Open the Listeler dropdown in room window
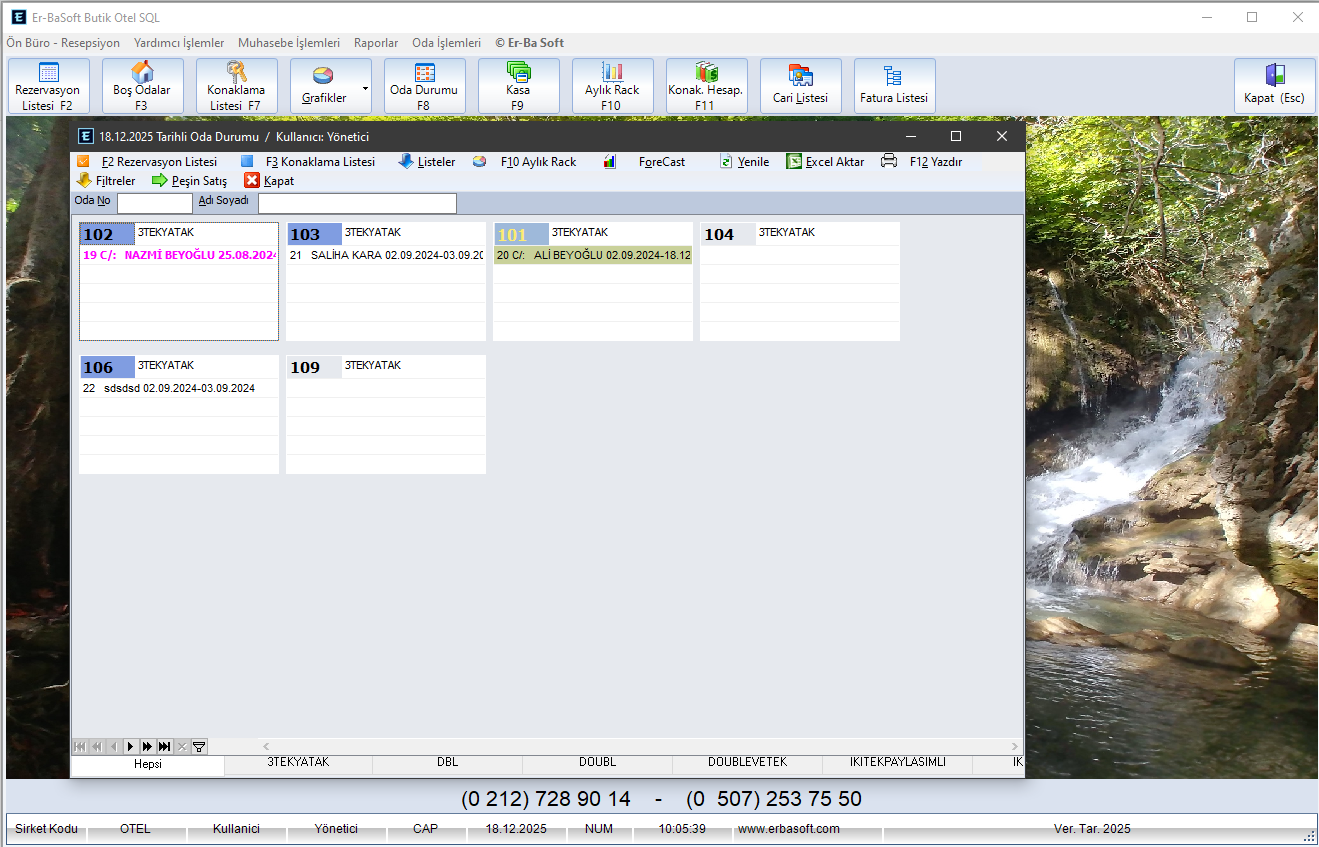This screenshot has height=847, width=1319. click(x=426, y=162)
